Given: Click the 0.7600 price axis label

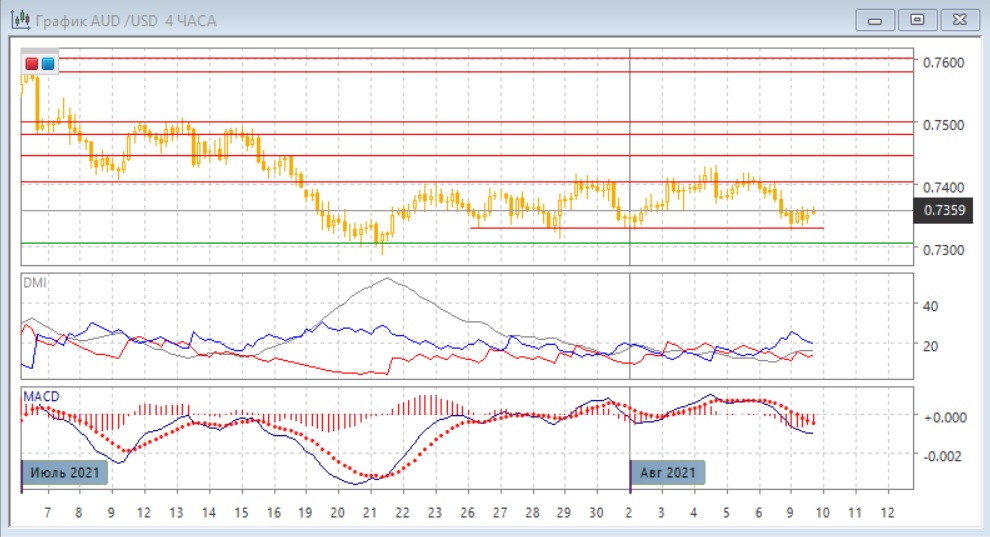Looking at the screenshot, I should [x=943, y=62].
